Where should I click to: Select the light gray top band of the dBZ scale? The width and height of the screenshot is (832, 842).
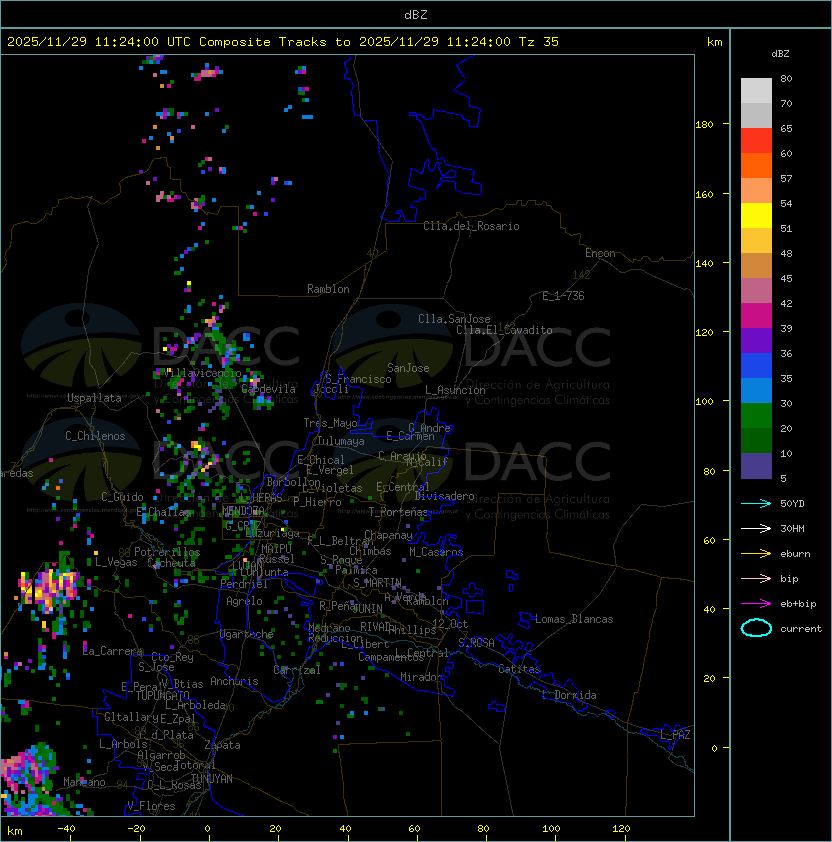pos(756,90)
